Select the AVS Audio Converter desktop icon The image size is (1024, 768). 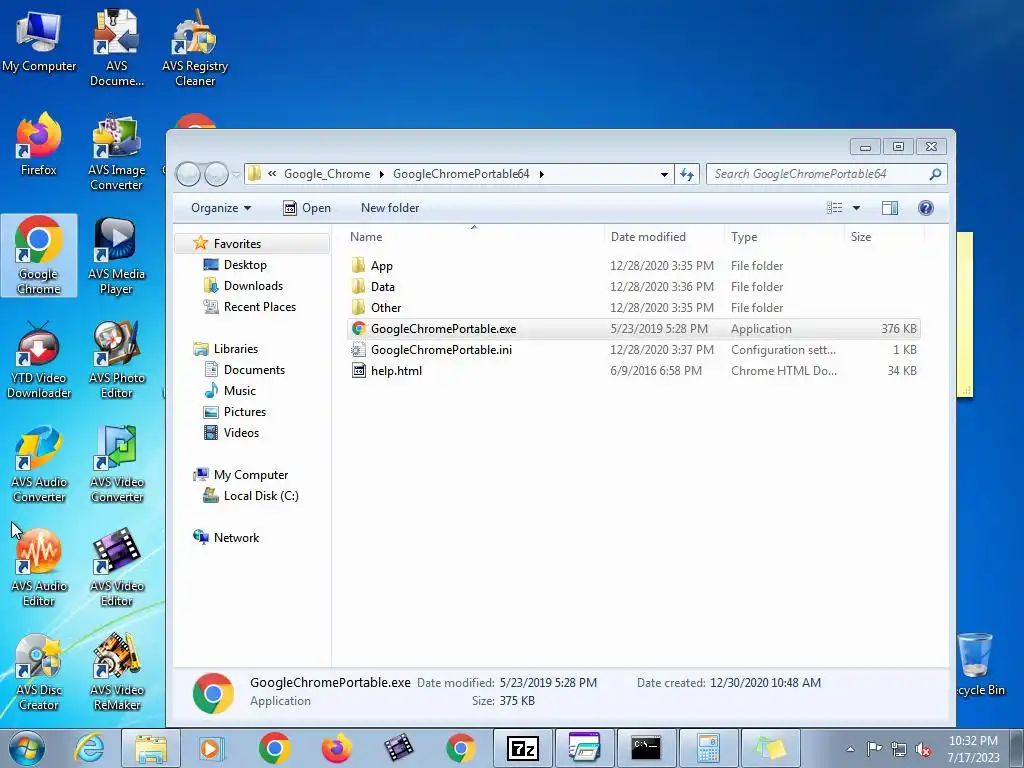[x=39, y=464]
